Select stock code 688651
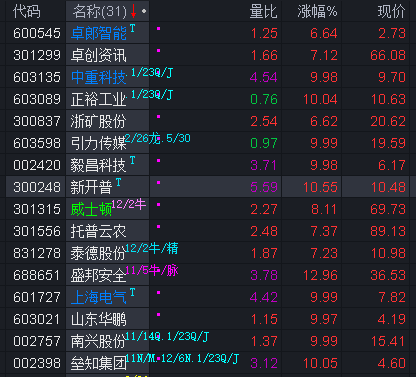 [x=37, y=275]
